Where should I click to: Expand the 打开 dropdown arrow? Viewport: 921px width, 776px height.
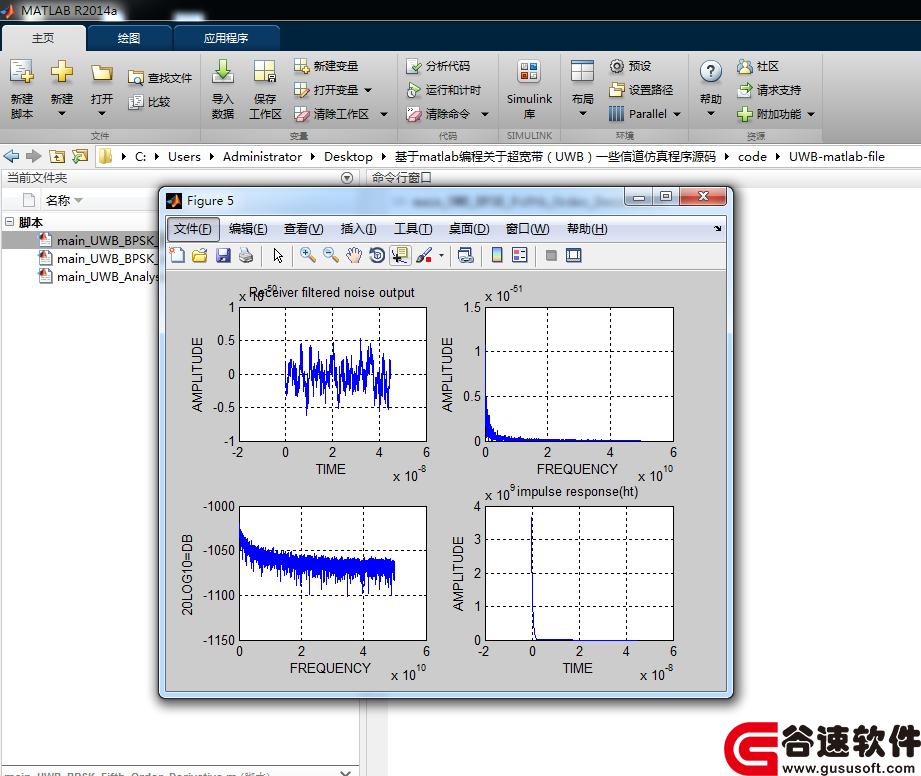pos(102,113)
